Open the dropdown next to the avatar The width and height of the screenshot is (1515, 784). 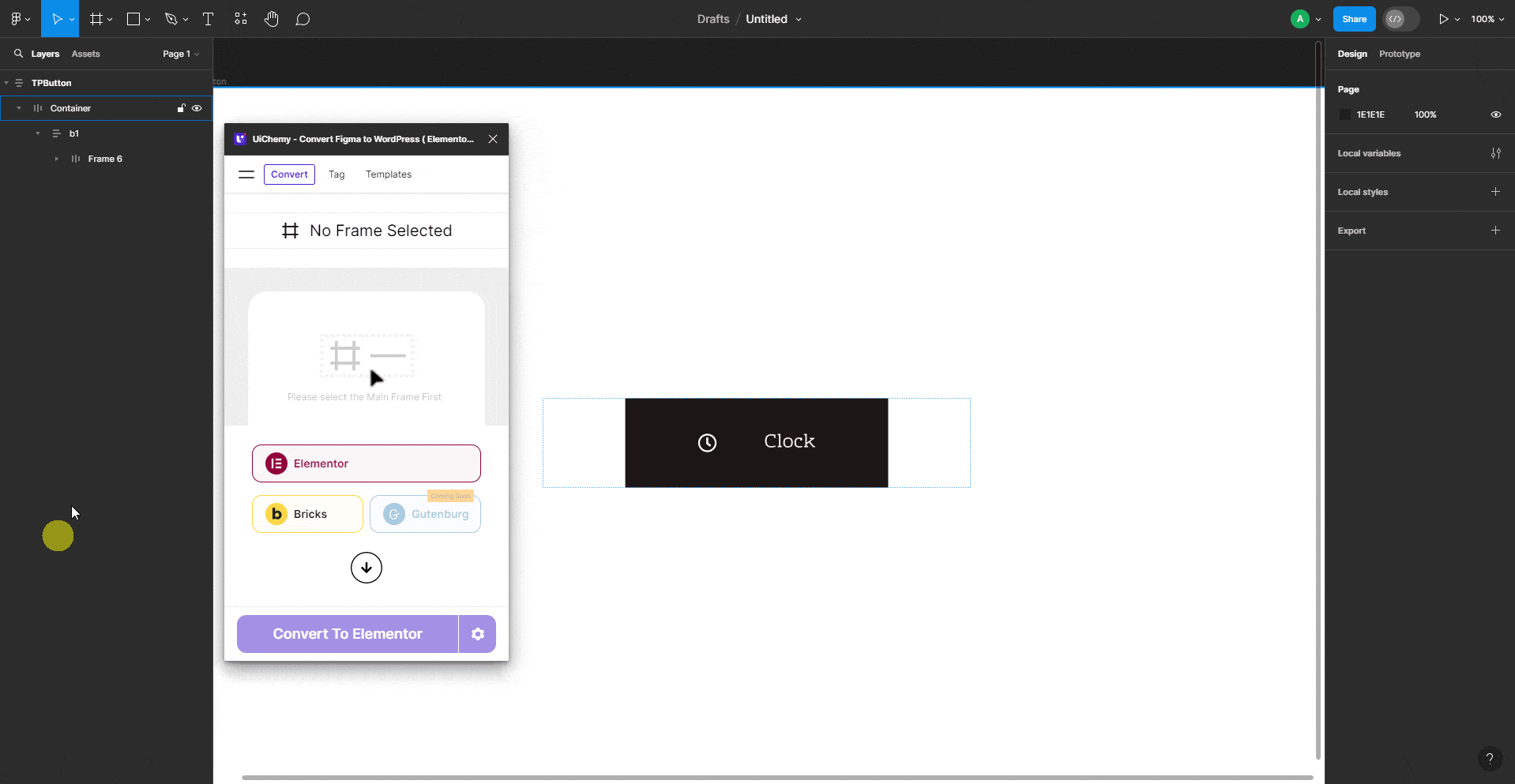pos(1318,19)
